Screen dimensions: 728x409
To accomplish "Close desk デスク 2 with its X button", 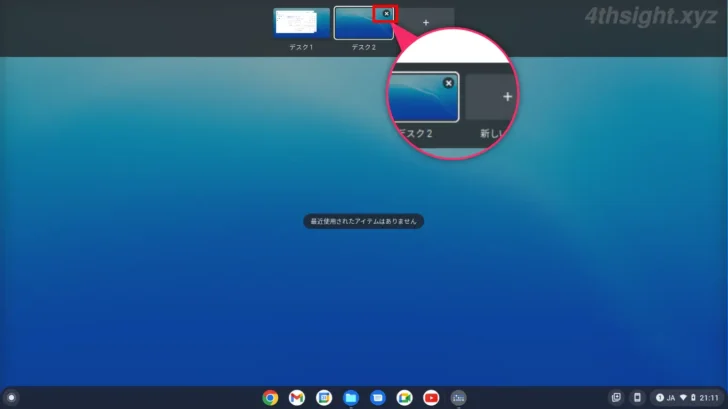I will (x=386, y=13).
